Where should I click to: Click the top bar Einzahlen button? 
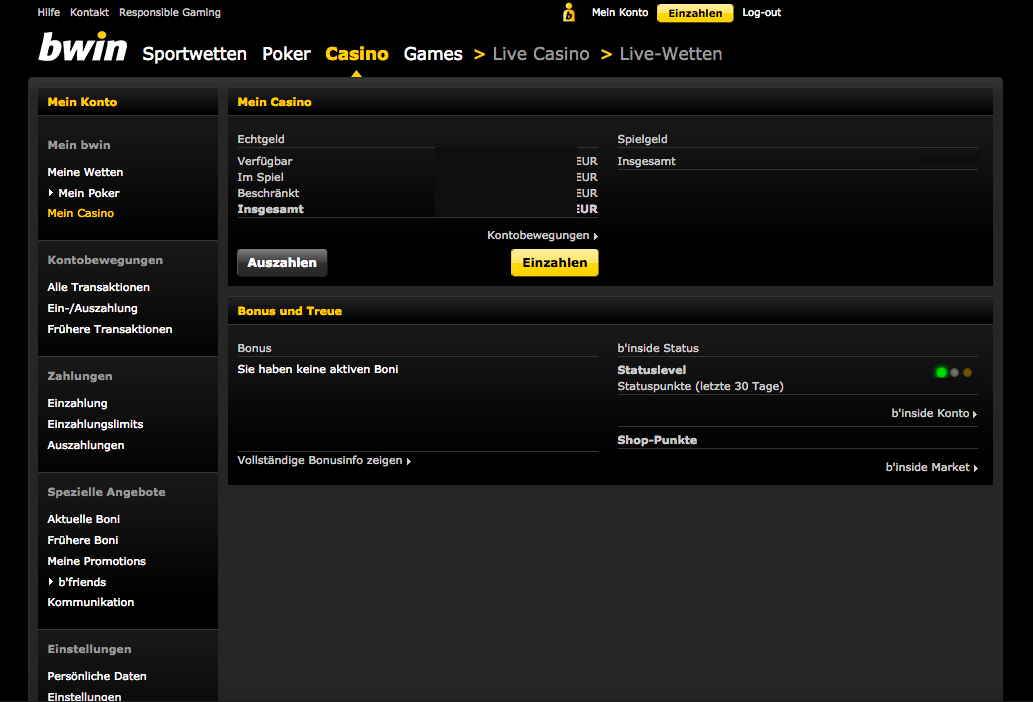point(695,13)
